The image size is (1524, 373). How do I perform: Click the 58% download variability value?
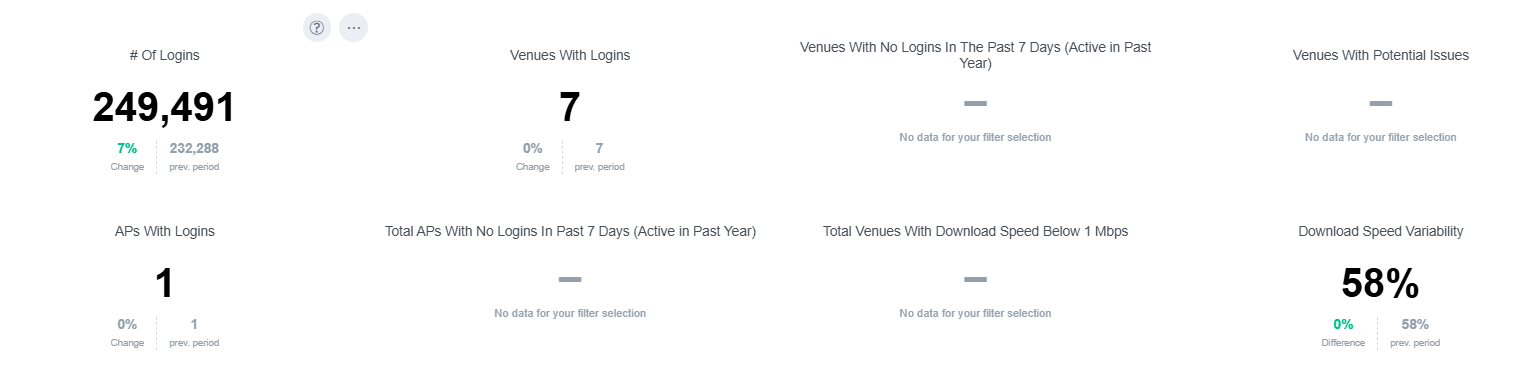click(x=1380, y=283)
